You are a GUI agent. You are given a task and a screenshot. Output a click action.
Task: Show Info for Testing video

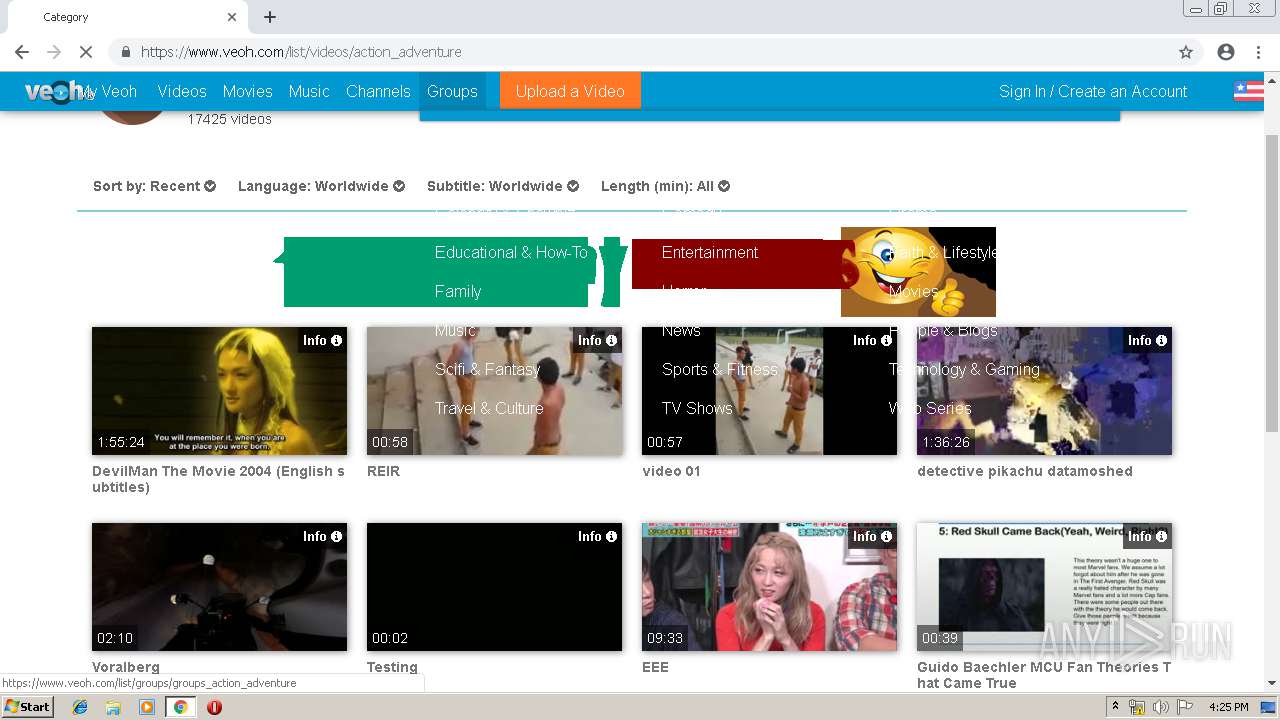point(597,537)
